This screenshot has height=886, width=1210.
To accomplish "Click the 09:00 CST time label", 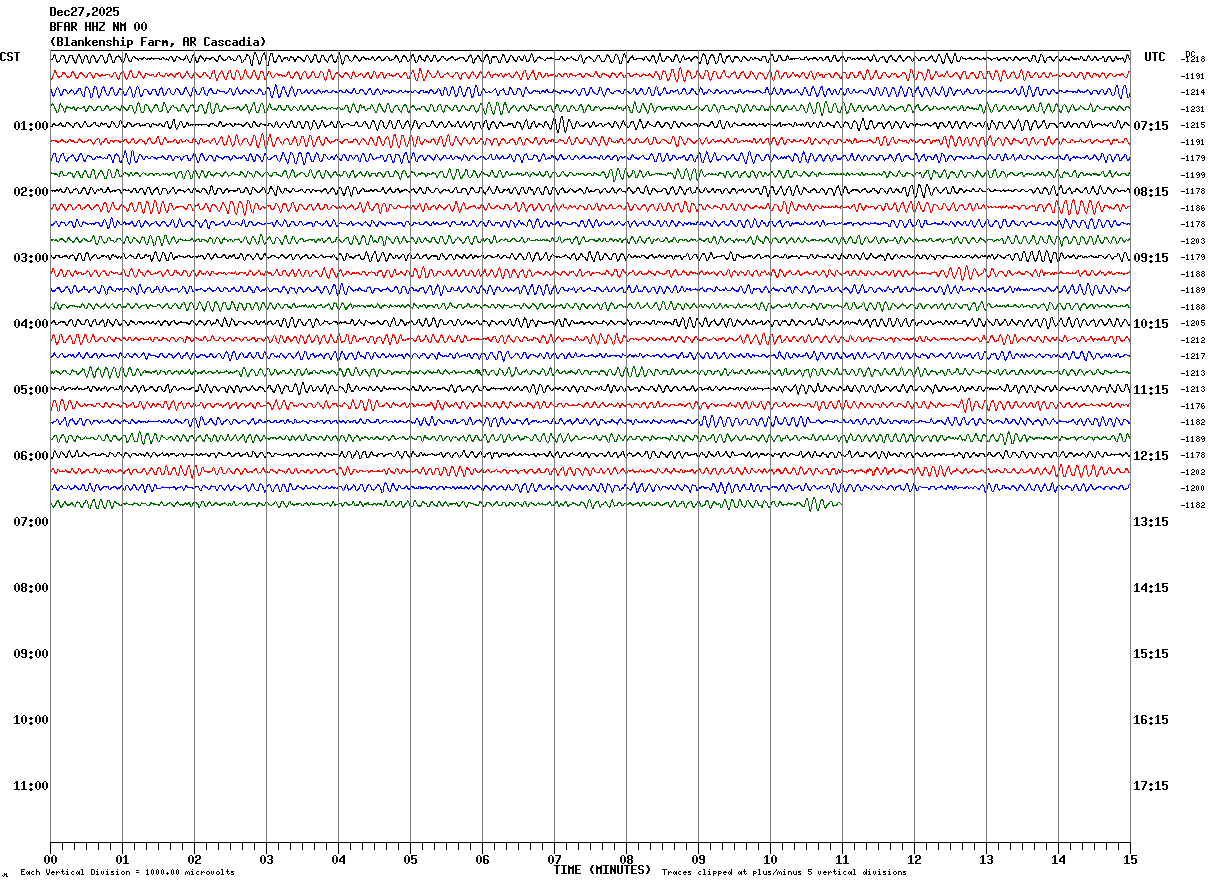I will 31,654.
